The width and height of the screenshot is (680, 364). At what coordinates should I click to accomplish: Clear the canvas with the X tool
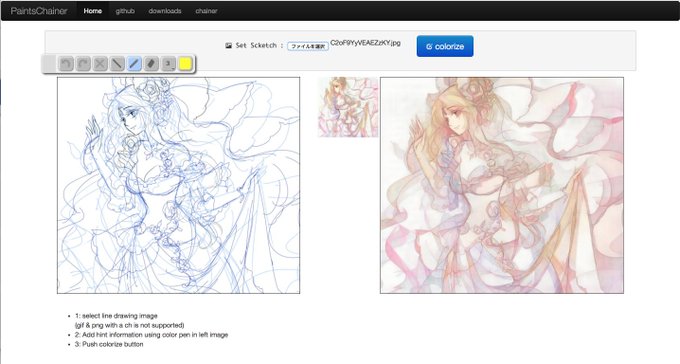pos(100,64)
